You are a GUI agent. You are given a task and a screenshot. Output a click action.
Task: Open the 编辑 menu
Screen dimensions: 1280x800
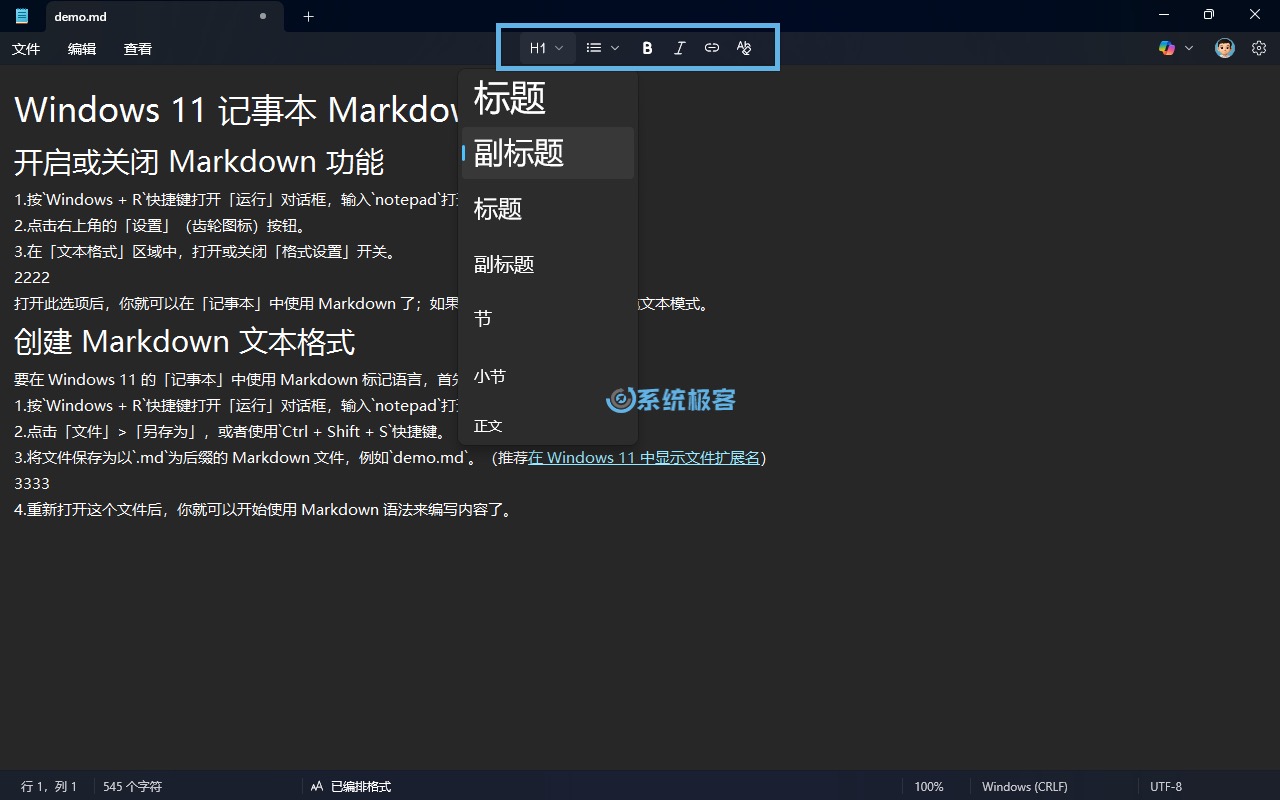point(82,49)
